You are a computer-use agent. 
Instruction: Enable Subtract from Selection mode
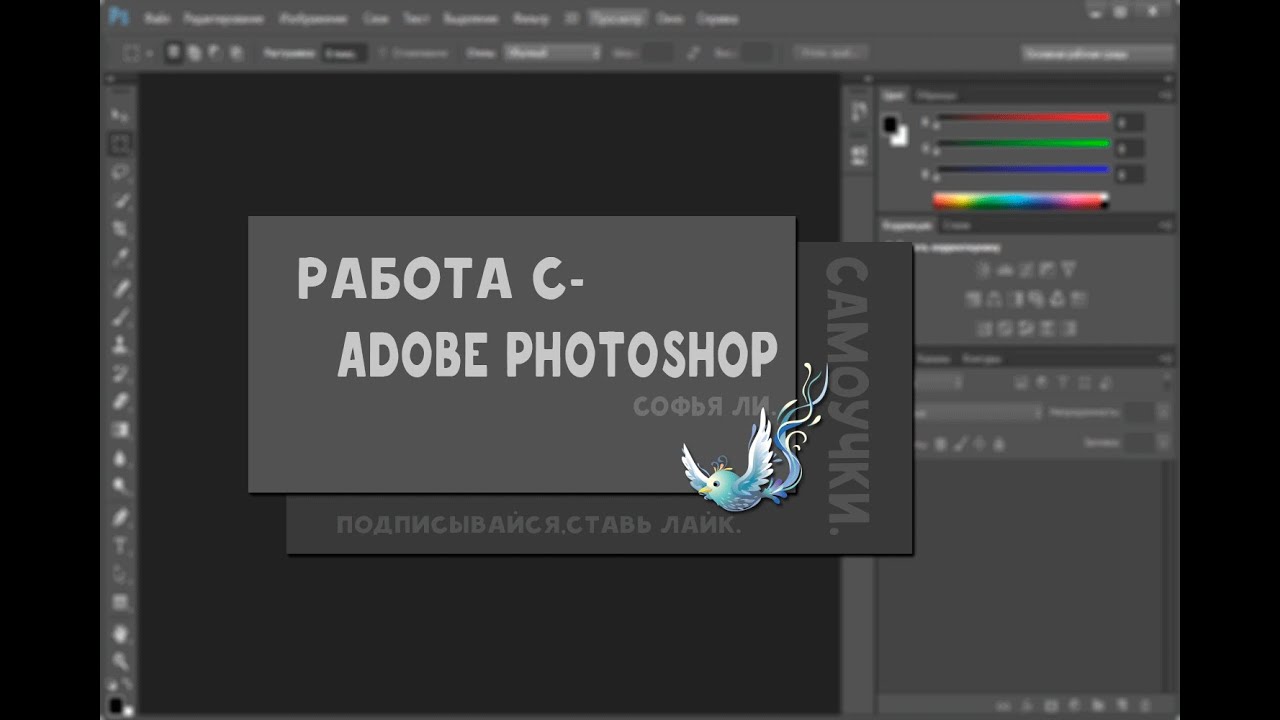[214, 52]
